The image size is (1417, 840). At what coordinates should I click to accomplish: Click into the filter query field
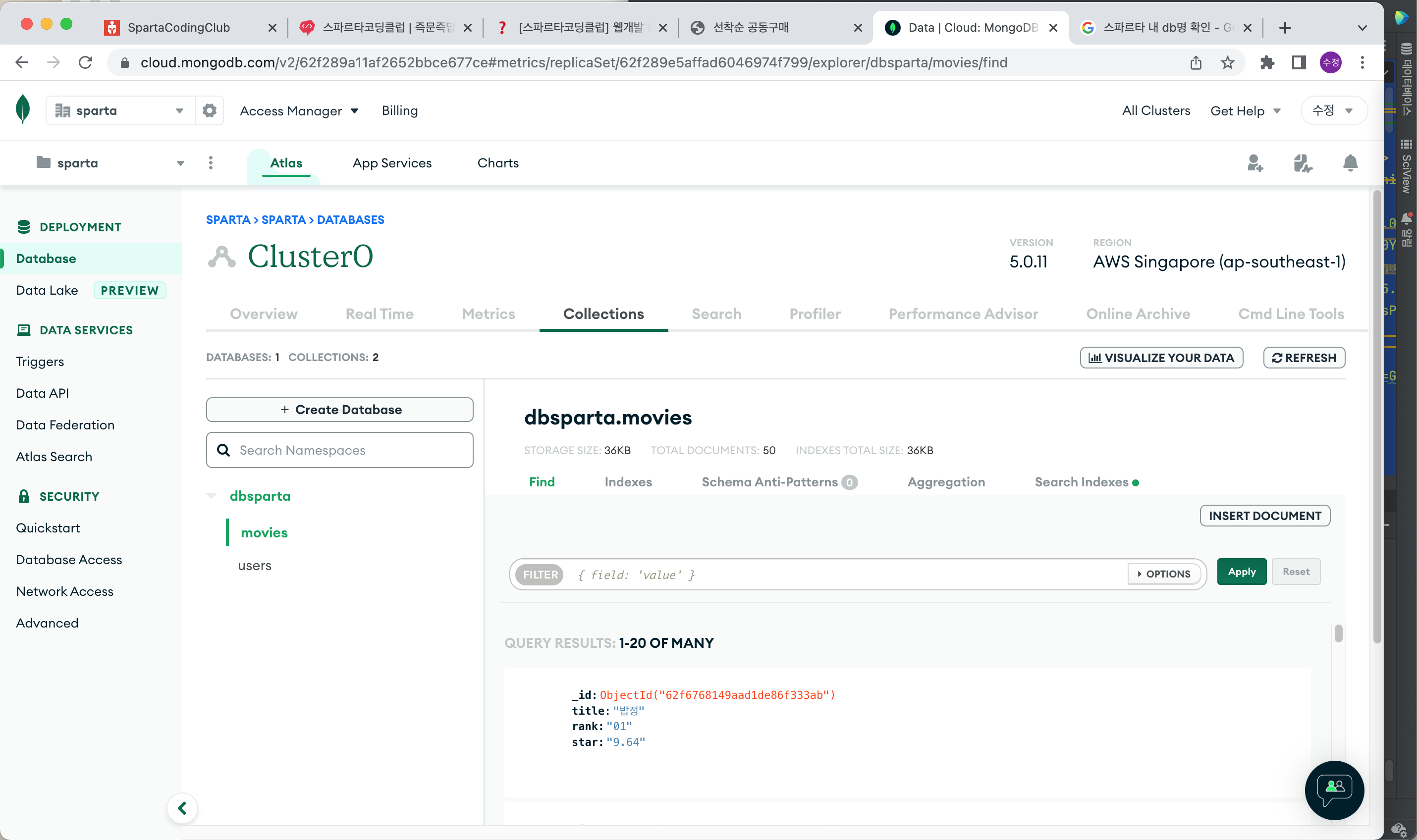pos(849,575)
